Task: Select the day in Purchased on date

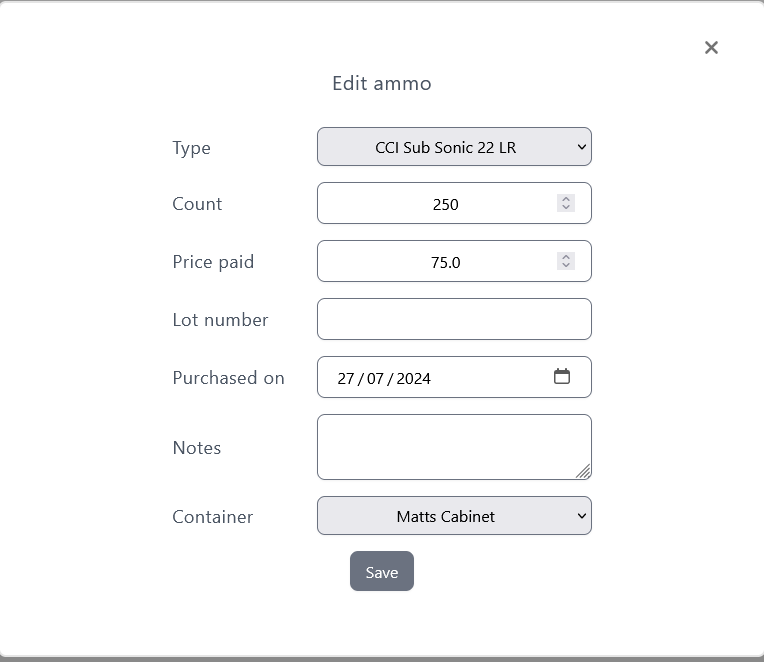Action: [346, 378]
